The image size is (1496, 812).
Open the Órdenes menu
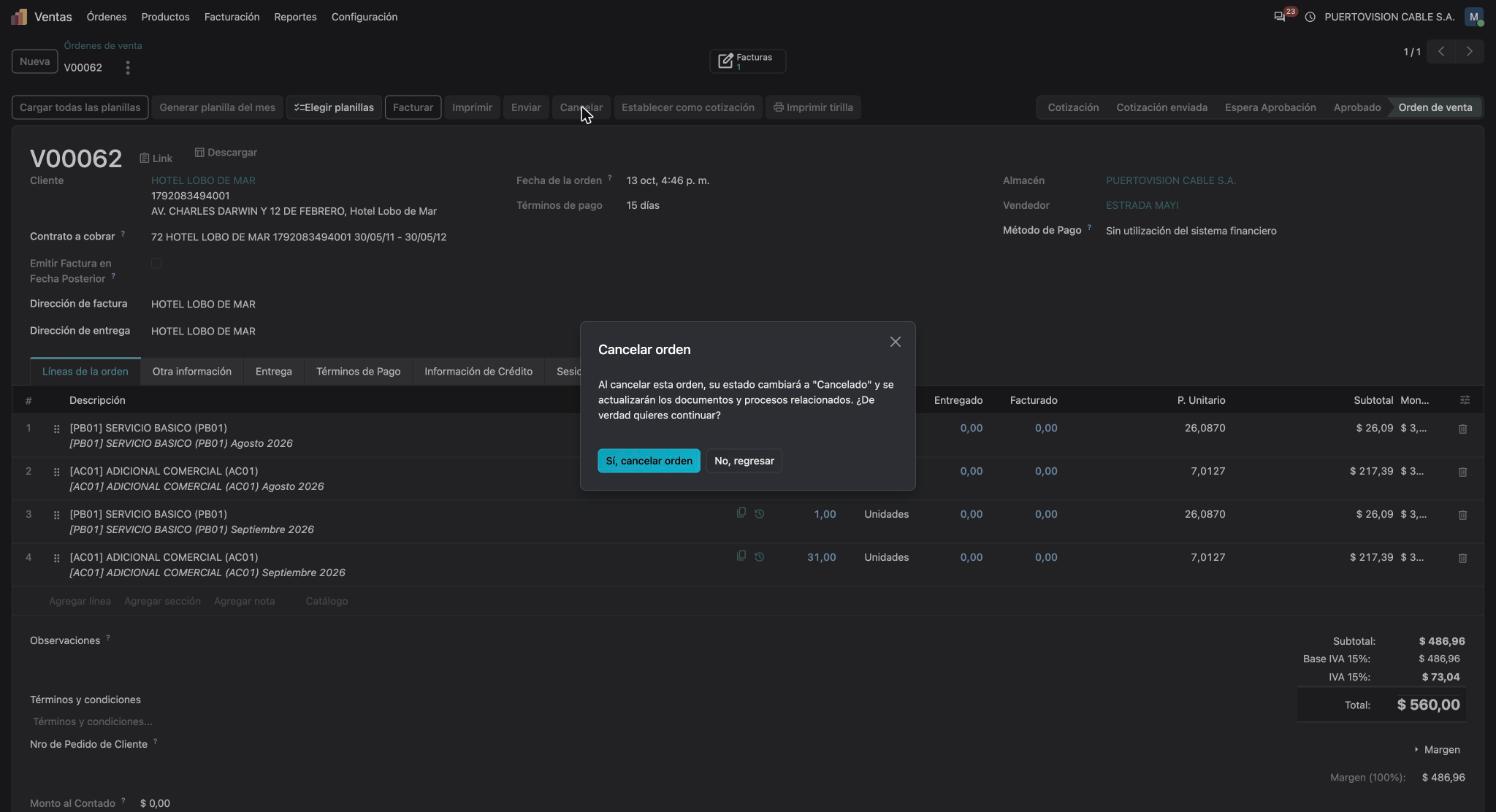pyautogui.click(x=106, y=17)
